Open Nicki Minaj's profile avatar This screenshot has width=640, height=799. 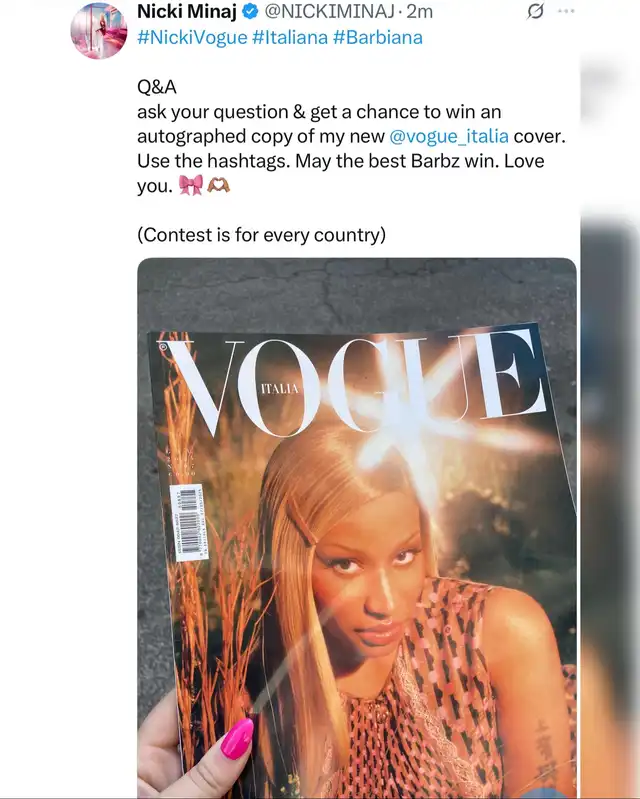point(99,31)
